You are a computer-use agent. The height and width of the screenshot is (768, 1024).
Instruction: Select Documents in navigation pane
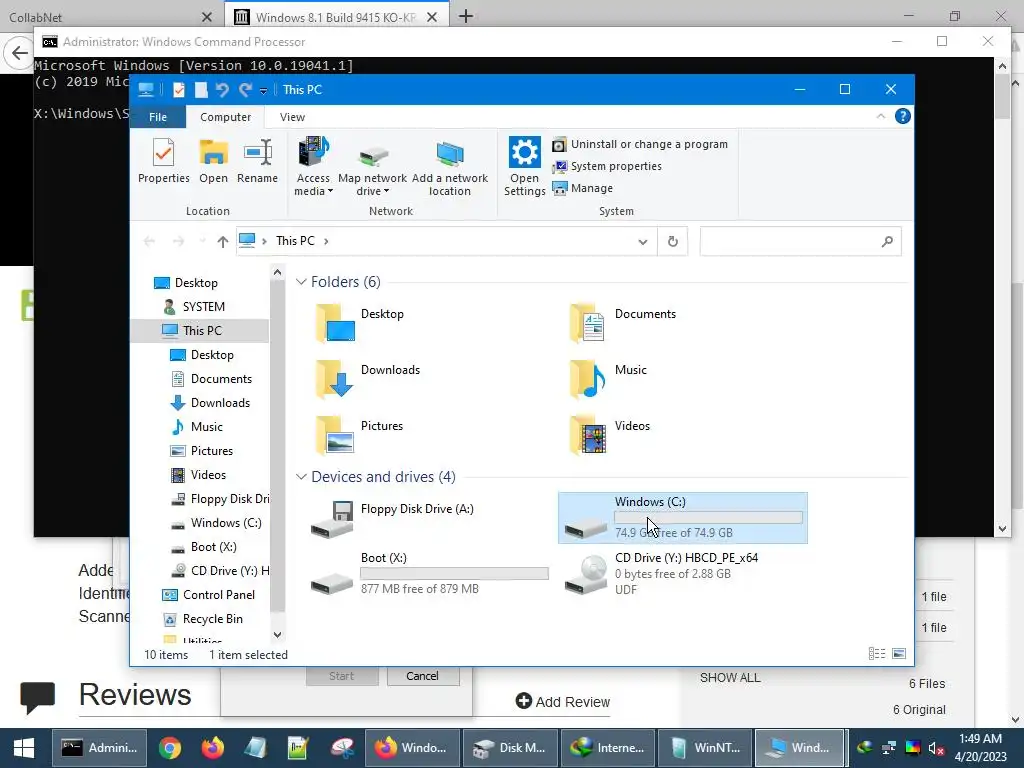[x=221, y=379]
